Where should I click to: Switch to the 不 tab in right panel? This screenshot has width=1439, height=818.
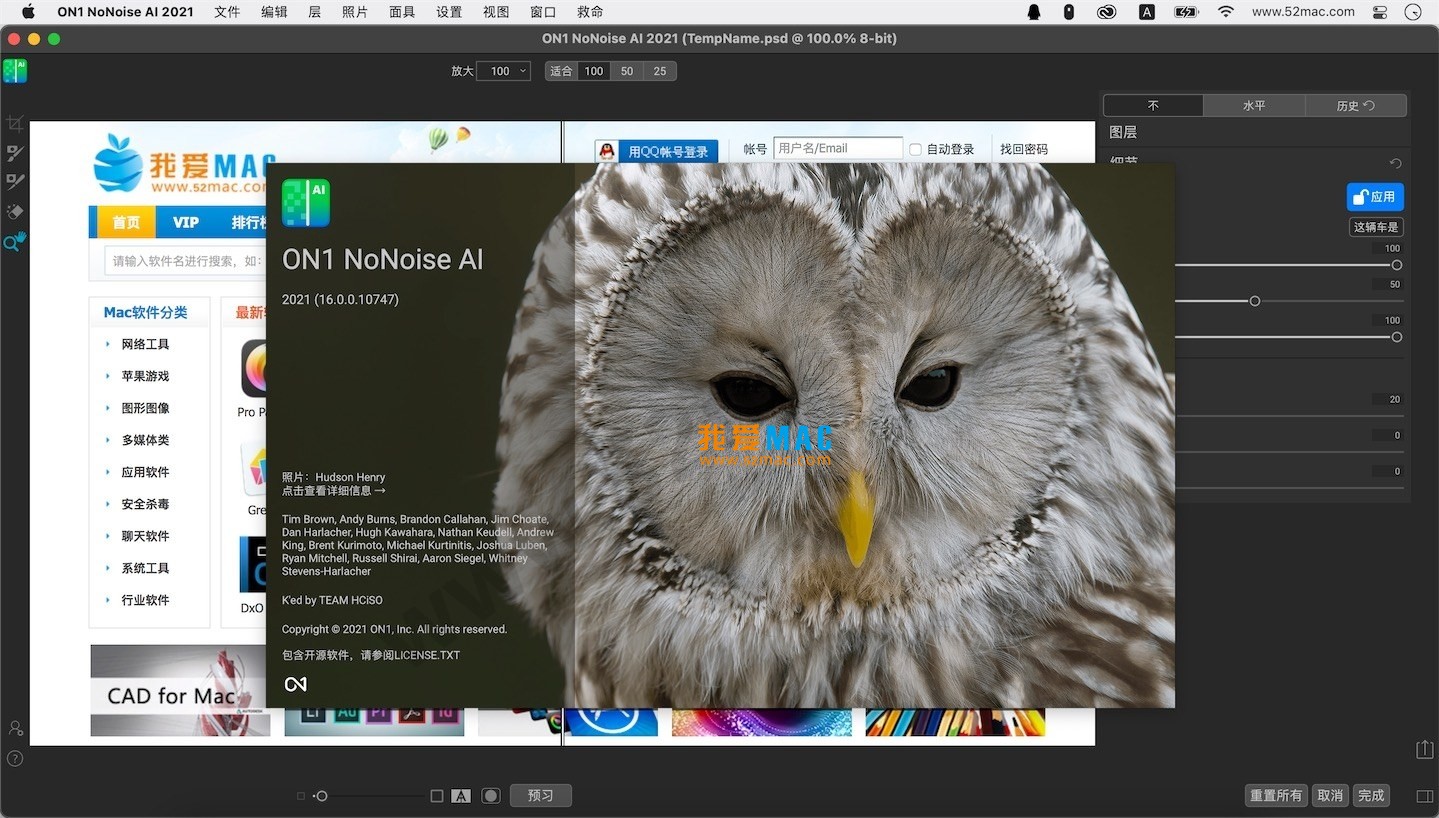tap(1153, 105)
